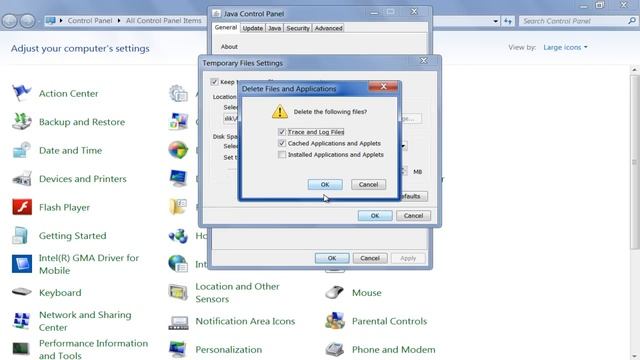Open the Action Center flag icon
This screenshot has height=360, width=640.
tap(21, 93)
